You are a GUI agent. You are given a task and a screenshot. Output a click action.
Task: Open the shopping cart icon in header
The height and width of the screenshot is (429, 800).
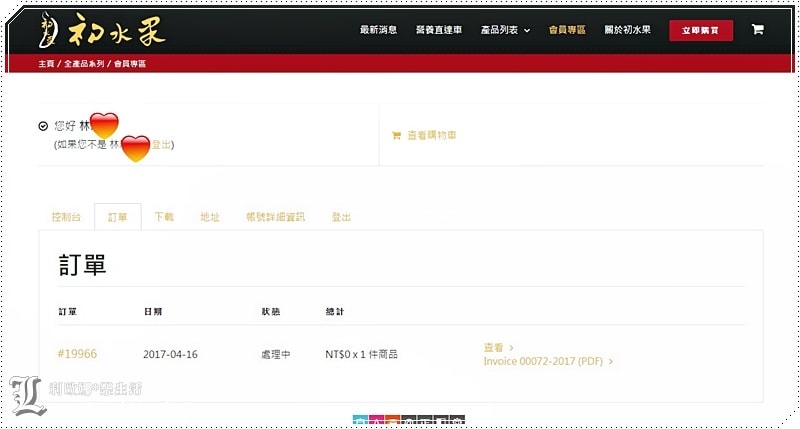point(757,30)
